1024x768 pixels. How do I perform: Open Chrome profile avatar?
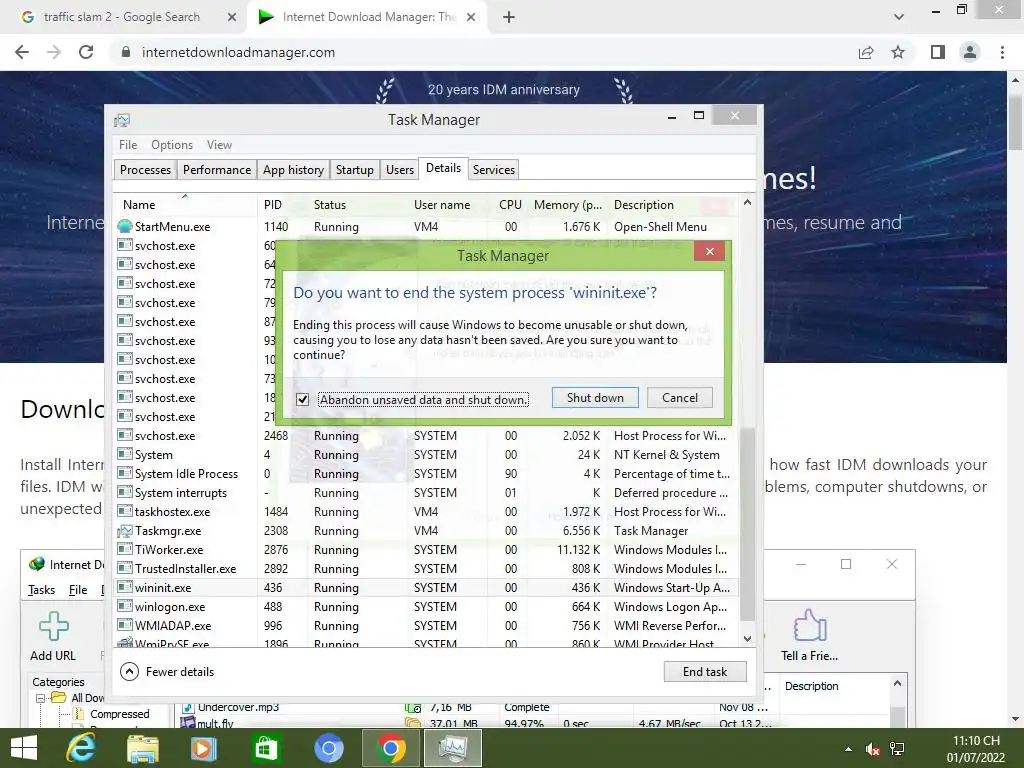point(970,52)
